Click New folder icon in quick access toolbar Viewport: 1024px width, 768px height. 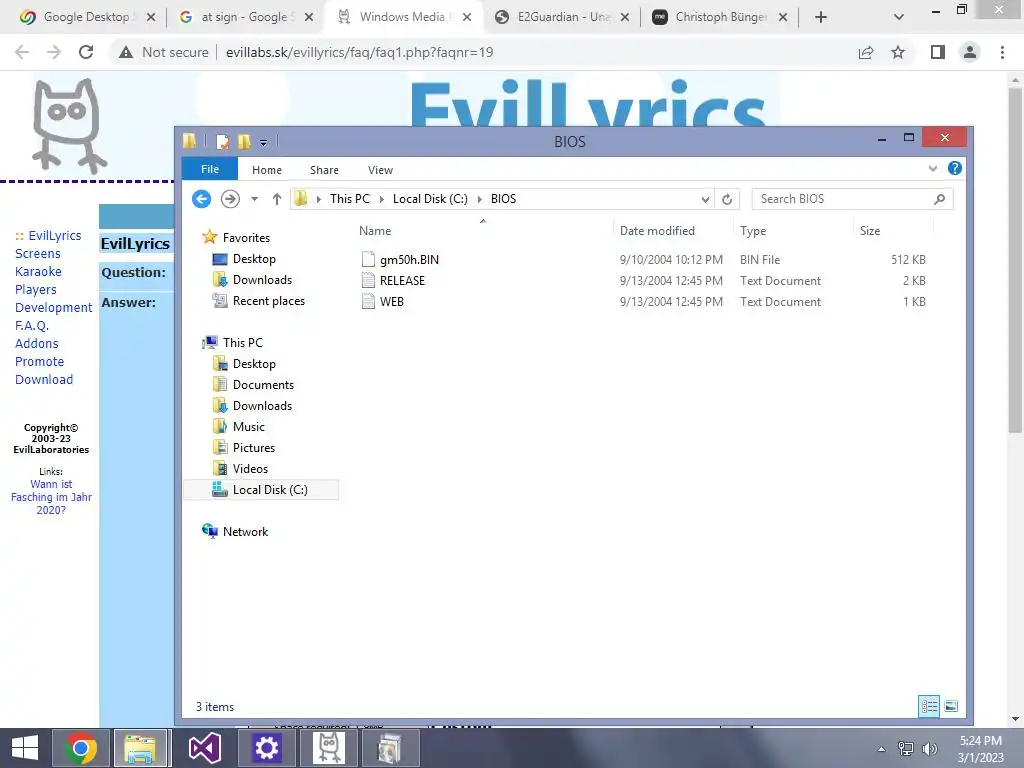(244, 141)
